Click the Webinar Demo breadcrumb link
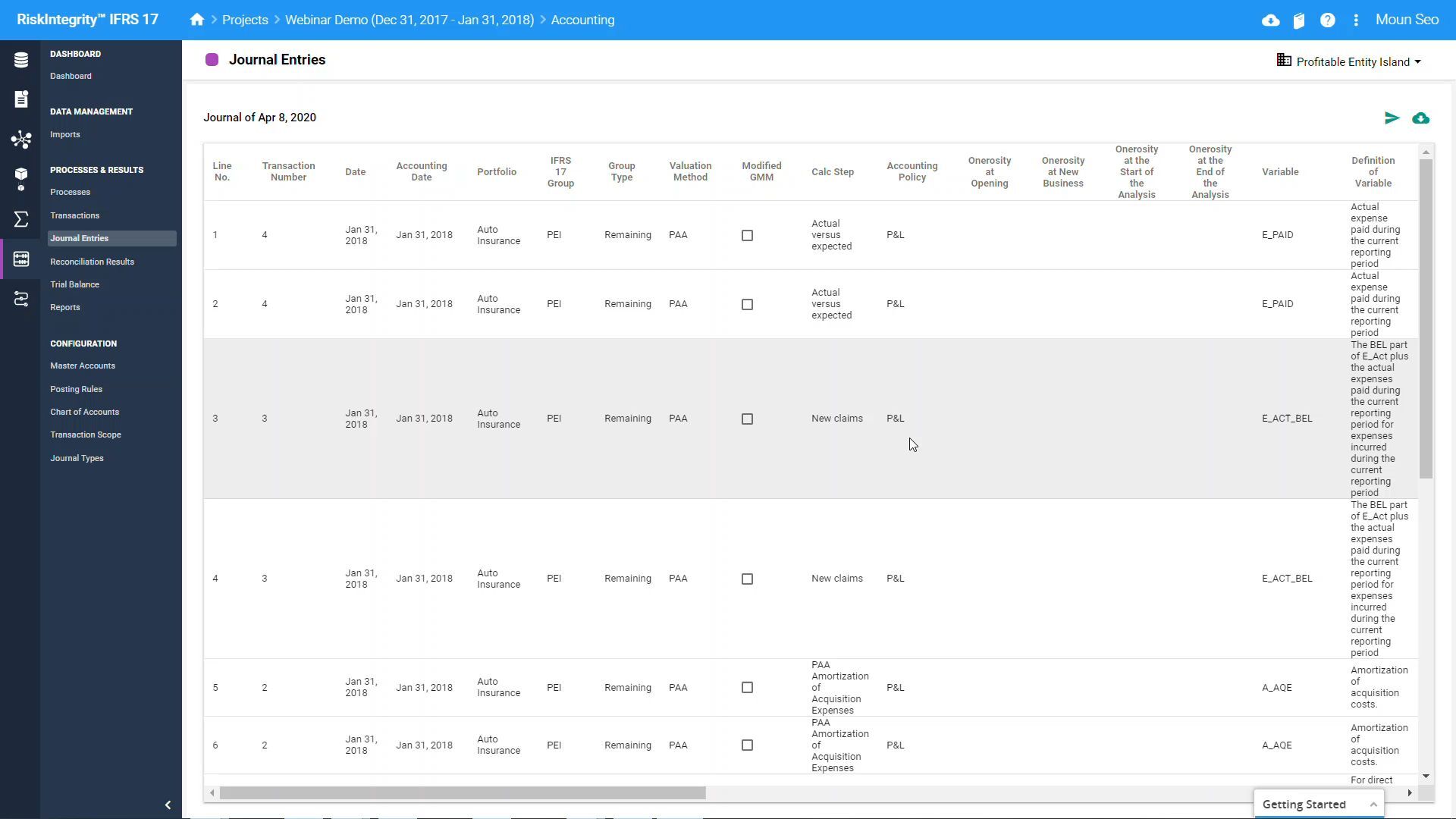The width and height of the screenshot is (1456, 819). (x=409, y=20)
